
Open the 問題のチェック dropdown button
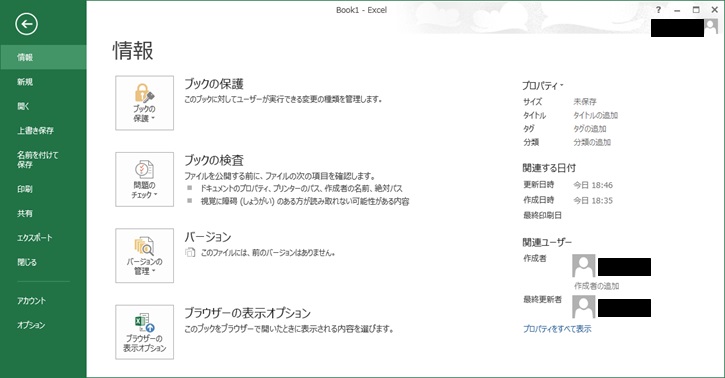pyautogui.click(x=144, y=179)
